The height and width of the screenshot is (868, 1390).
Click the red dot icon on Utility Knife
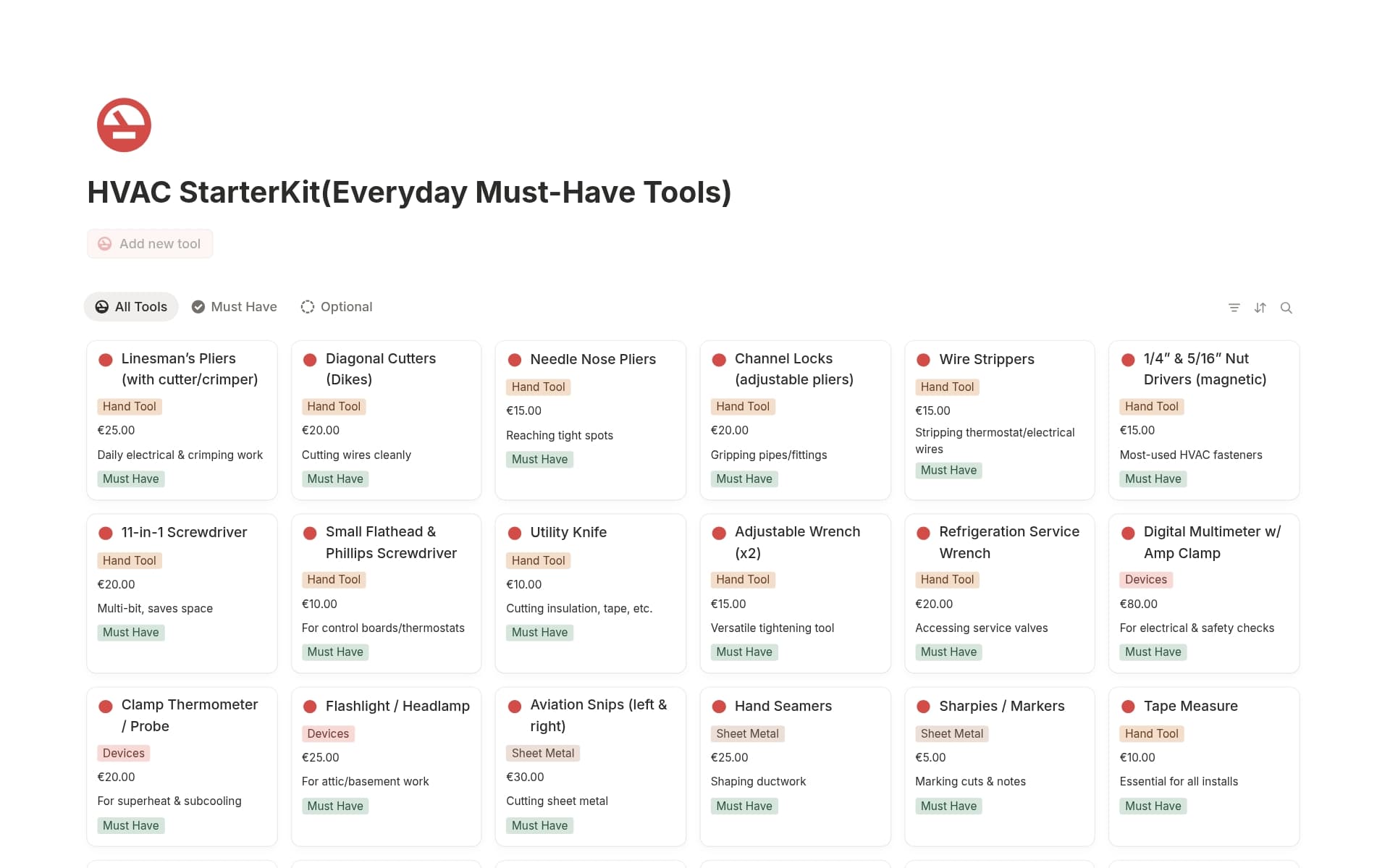pyautogui.click(x=515, y=533)
